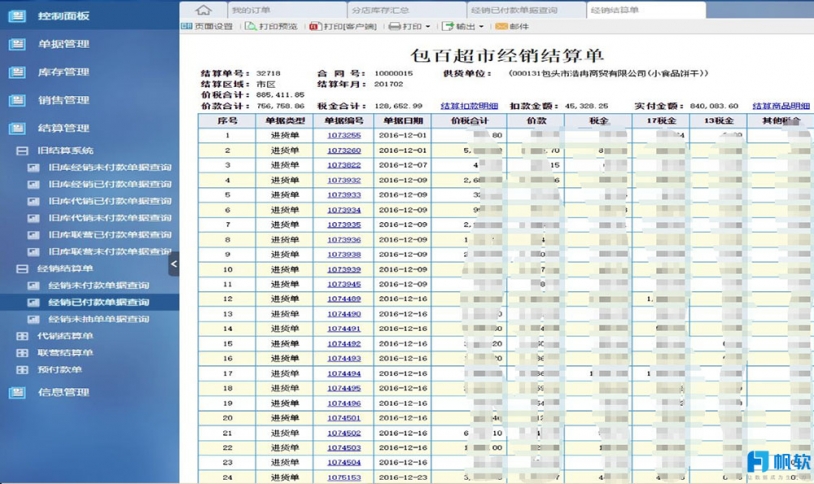
Task: Click the 价税合计 column header
Action: click(469, 120)
